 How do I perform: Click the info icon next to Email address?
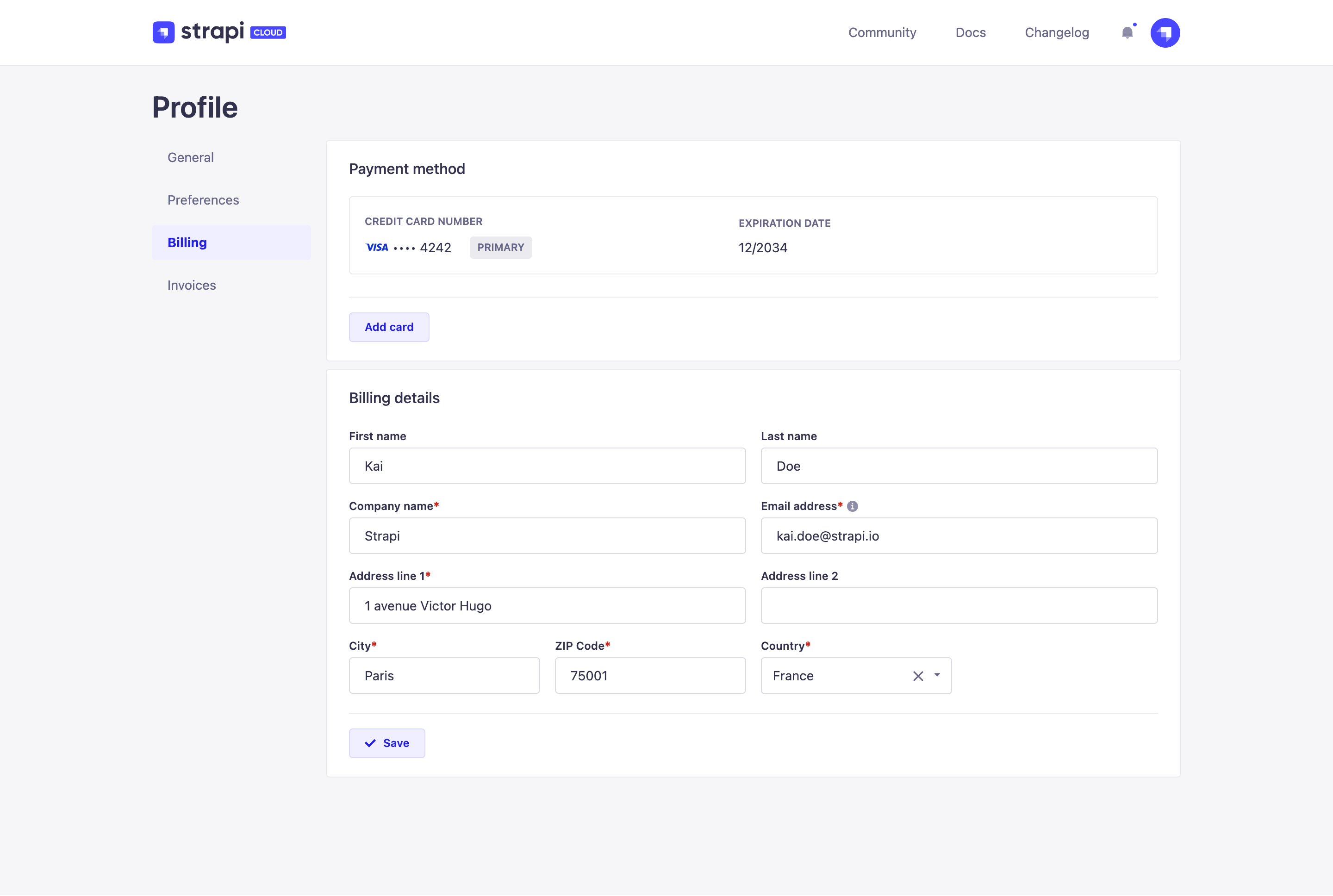[x=852, y=506]
